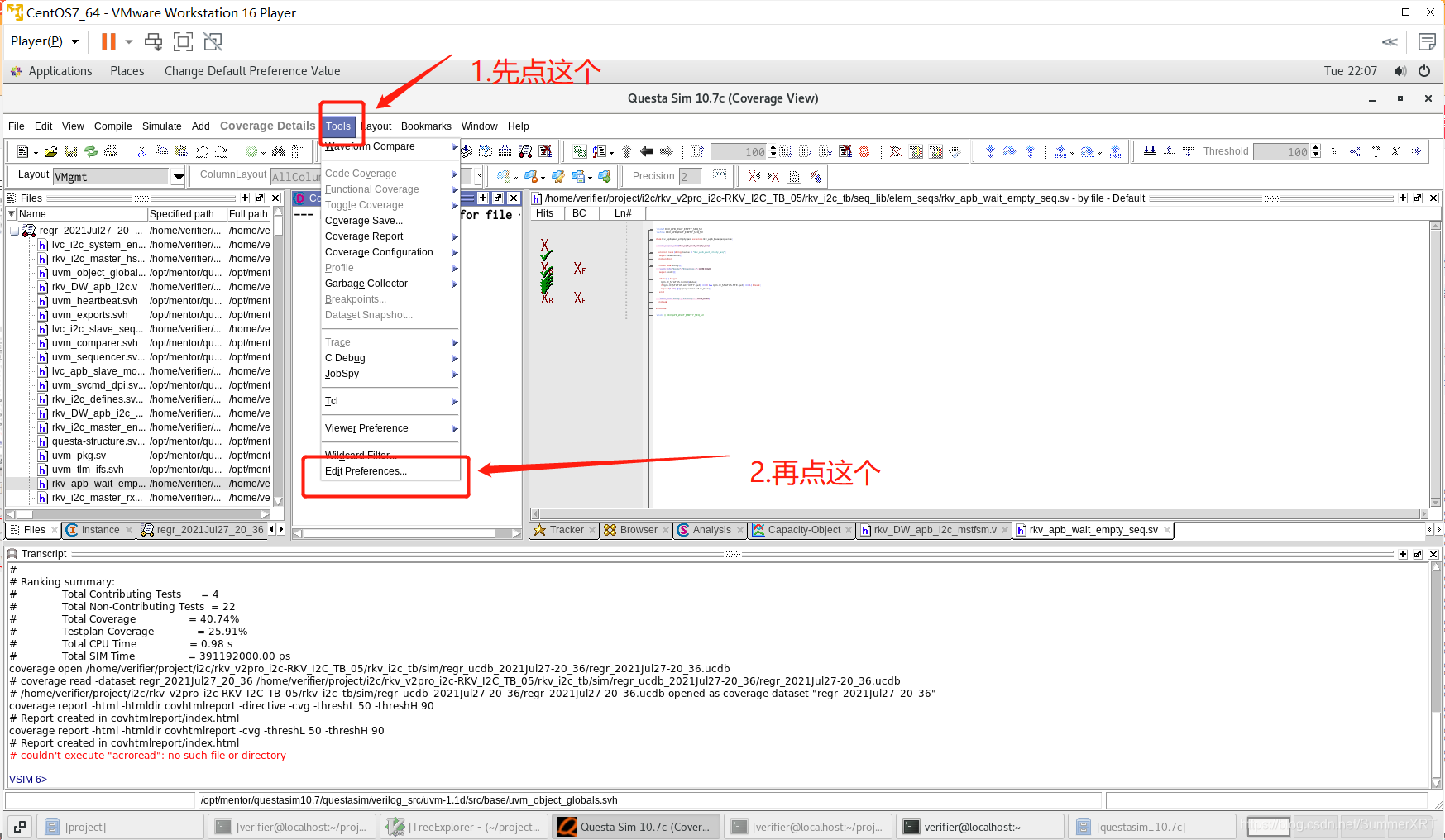Switch to the Instance tab
Viewport: 1445px width, 840px height.
tap(98, 530)
